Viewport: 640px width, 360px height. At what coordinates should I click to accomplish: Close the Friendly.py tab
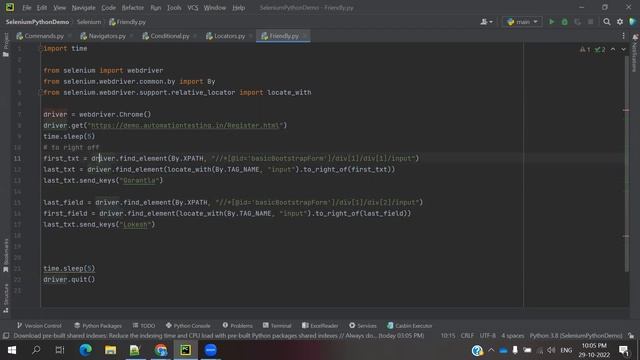coord(305,36)
